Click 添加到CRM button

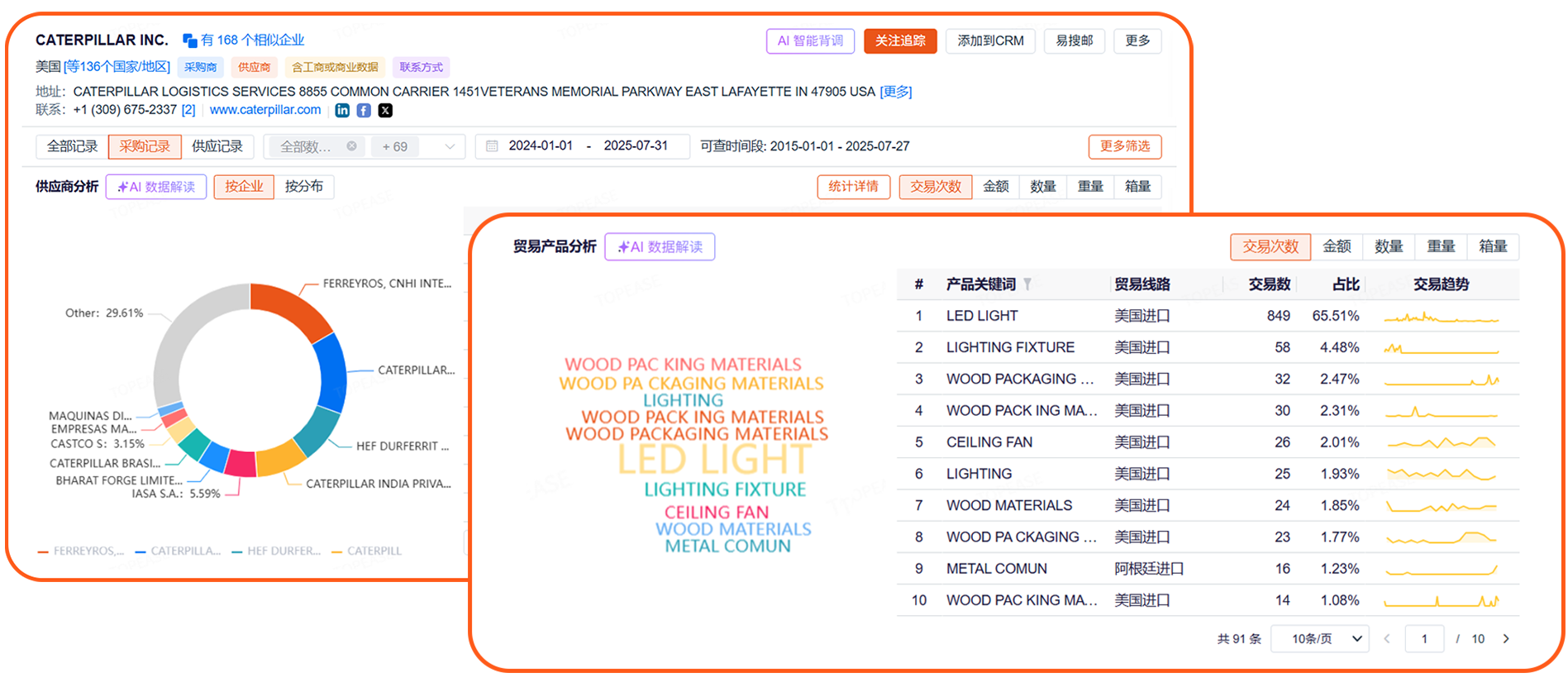click(x=990, y=41)
